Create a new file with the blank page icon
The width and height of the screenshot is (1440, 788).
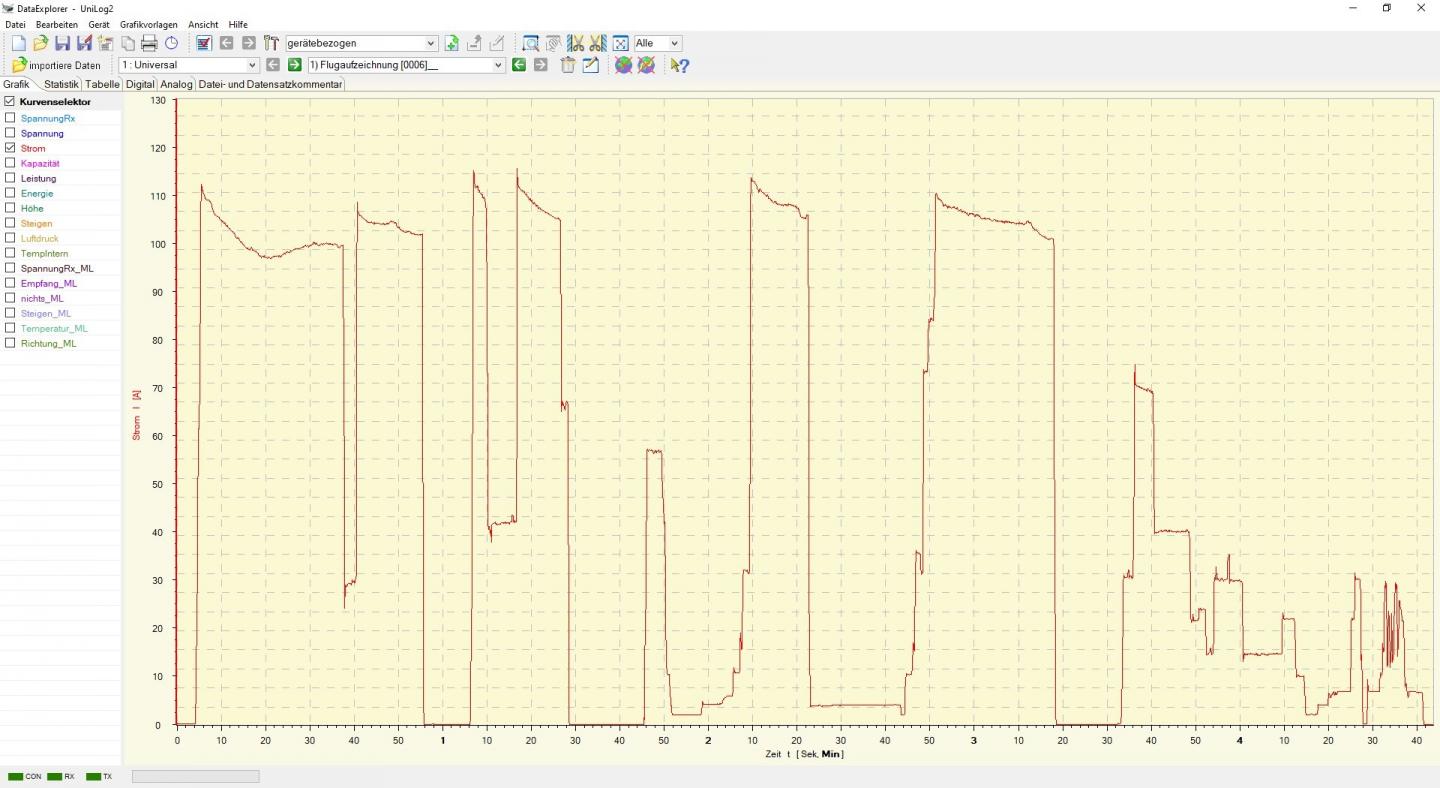pos(18,43)
